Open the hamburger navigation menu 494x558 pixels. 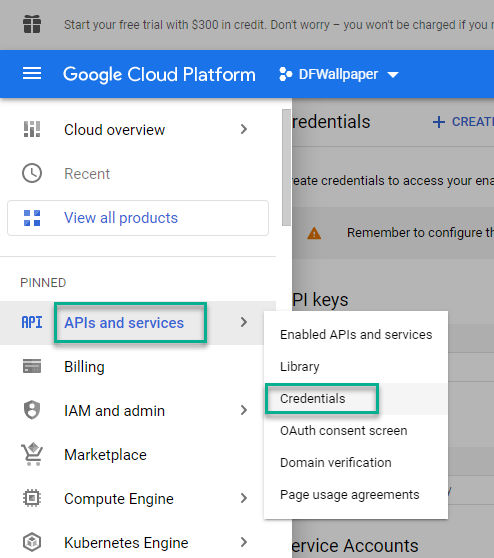click(32, 74)
